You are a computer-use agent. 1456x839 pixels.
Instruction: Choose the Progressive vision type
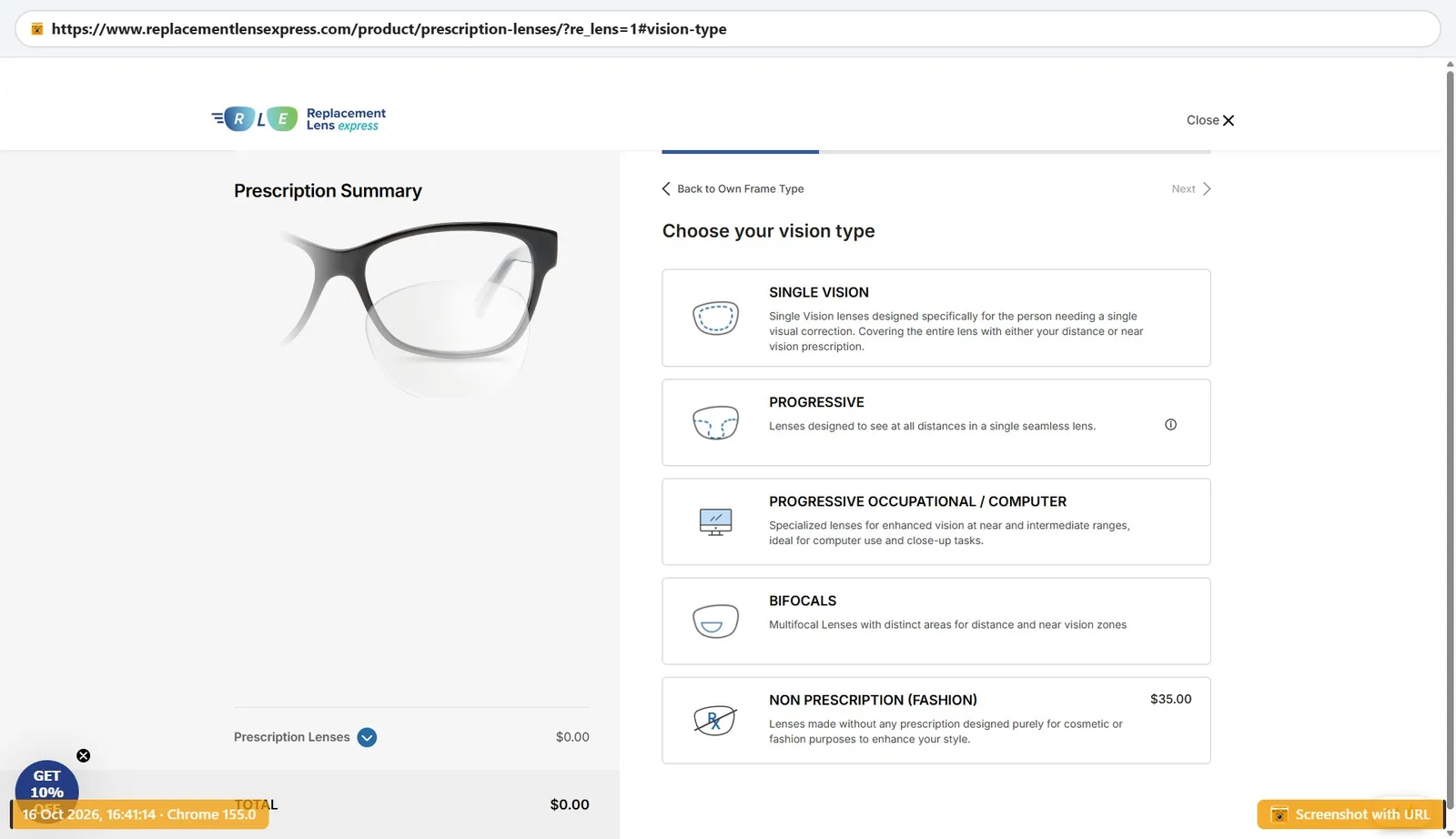[x=936, y=422]
